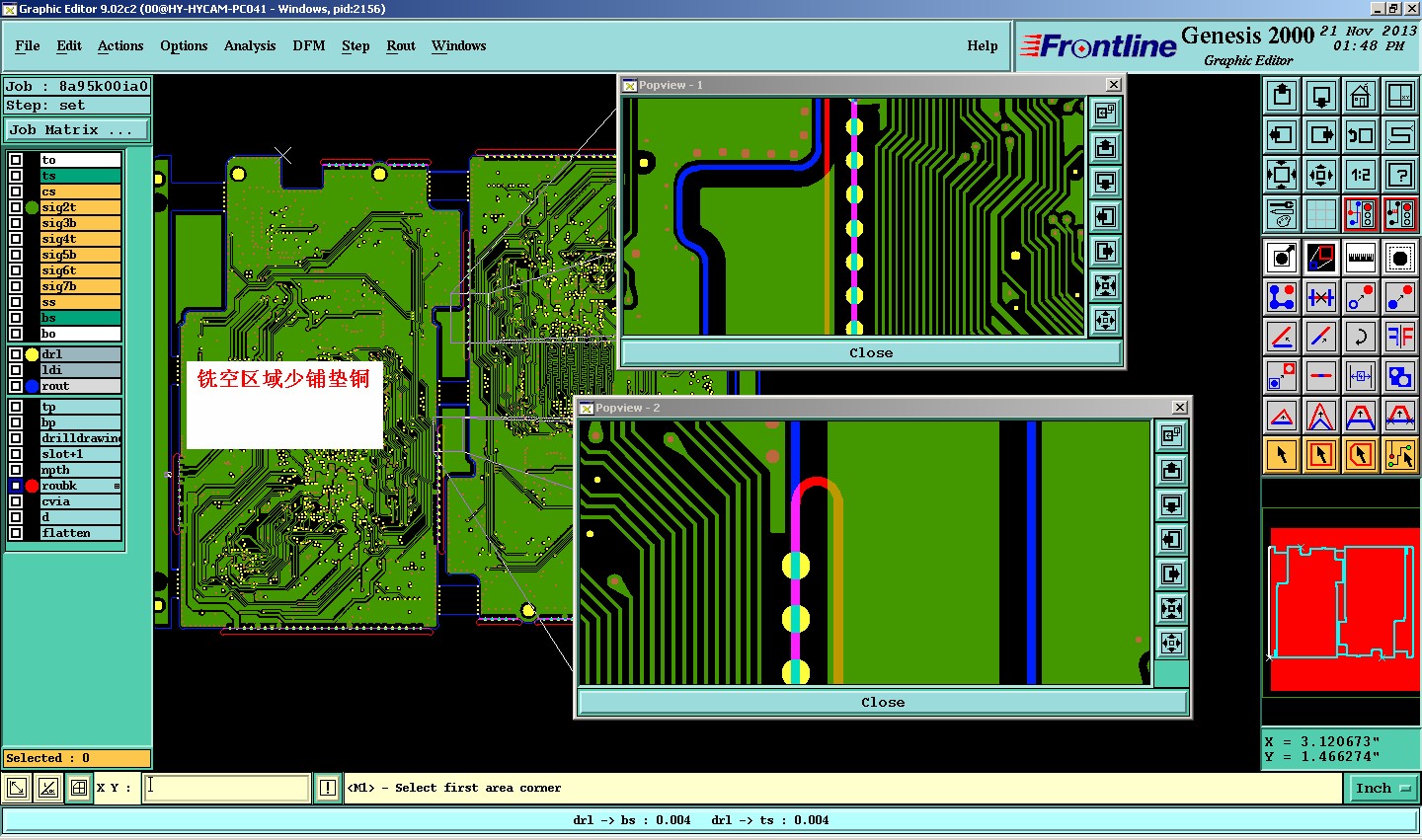Screen dimensions: 1422x840
Task: Click Close button in Popview - 2
Action: coord(883,702)
